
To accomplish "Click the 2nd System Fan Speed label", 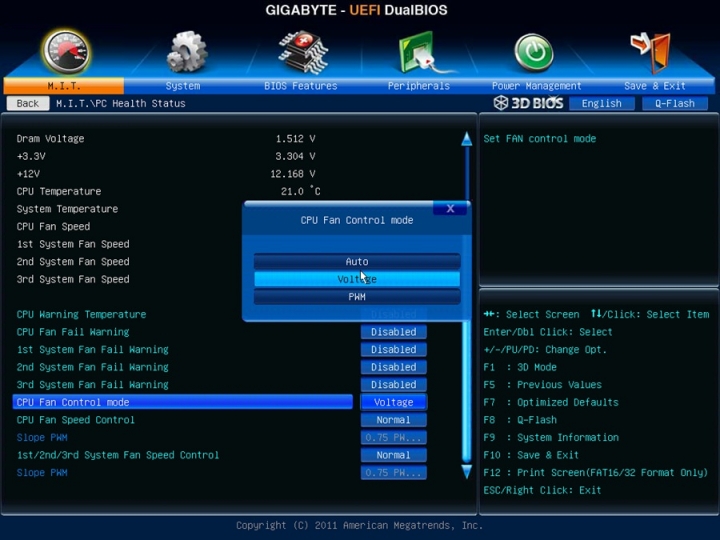I will [x=73, y=261].
